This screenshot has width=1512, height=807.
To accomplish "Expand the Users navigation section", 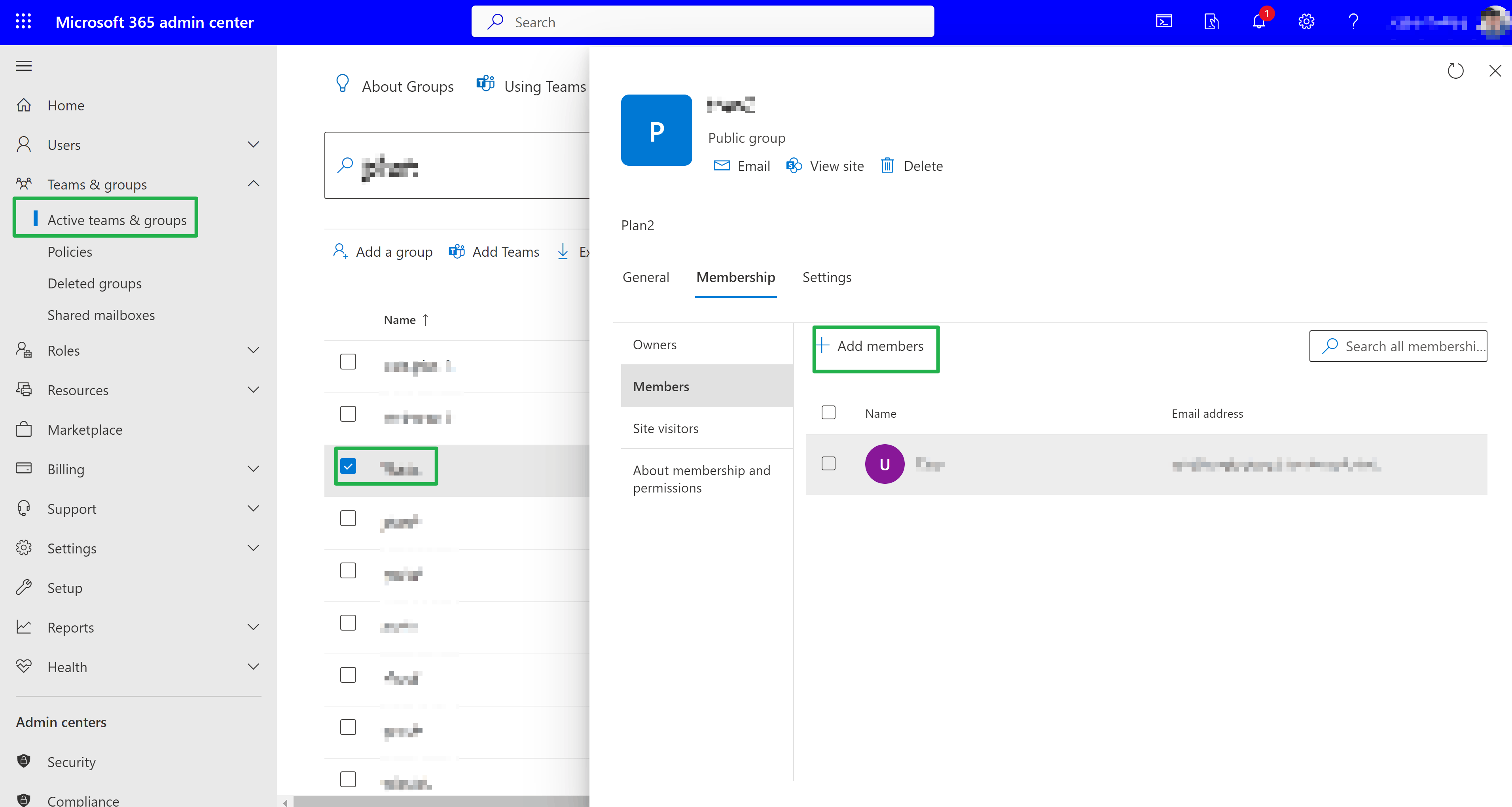I will (253, 144).
